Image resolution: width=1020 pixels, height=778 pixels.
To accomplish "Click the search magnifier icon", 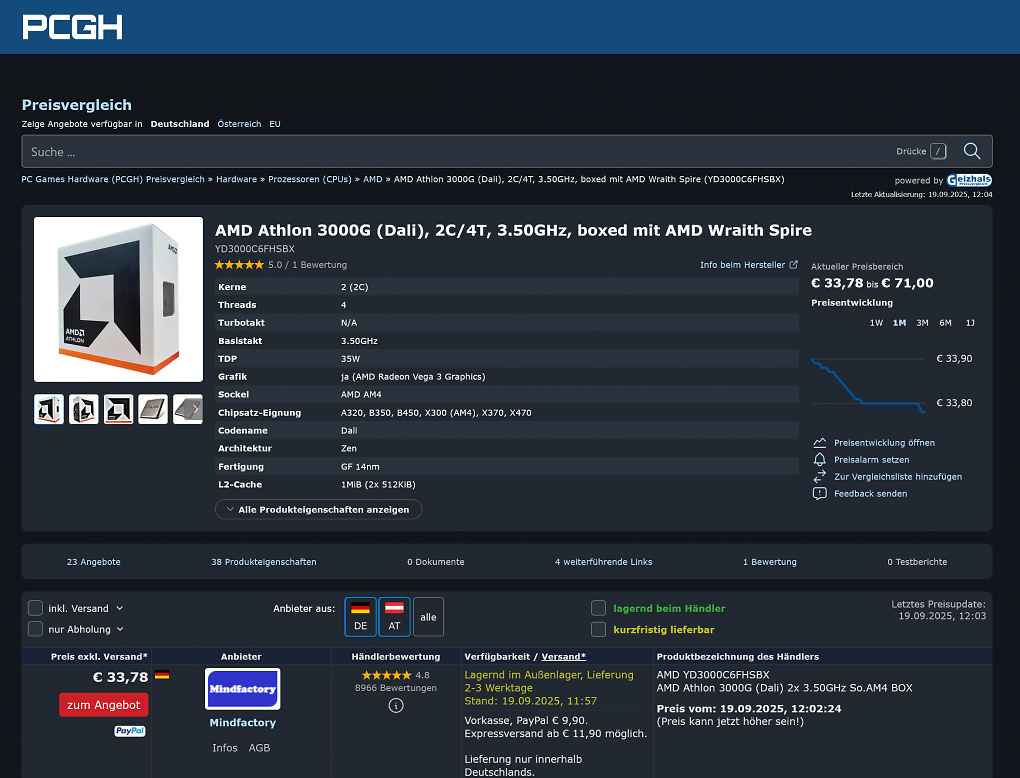I will pyautogui.click(x=972, y=151).
